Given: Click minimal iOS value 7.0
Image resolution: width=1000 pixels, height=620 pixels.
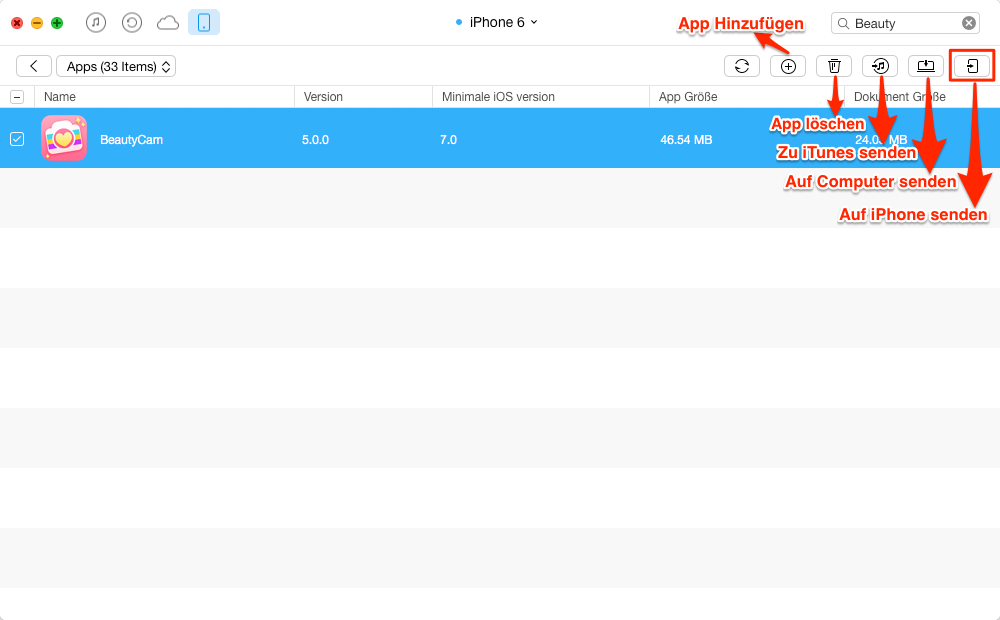Looking at the screenshot, I should (x=448, y=140).
